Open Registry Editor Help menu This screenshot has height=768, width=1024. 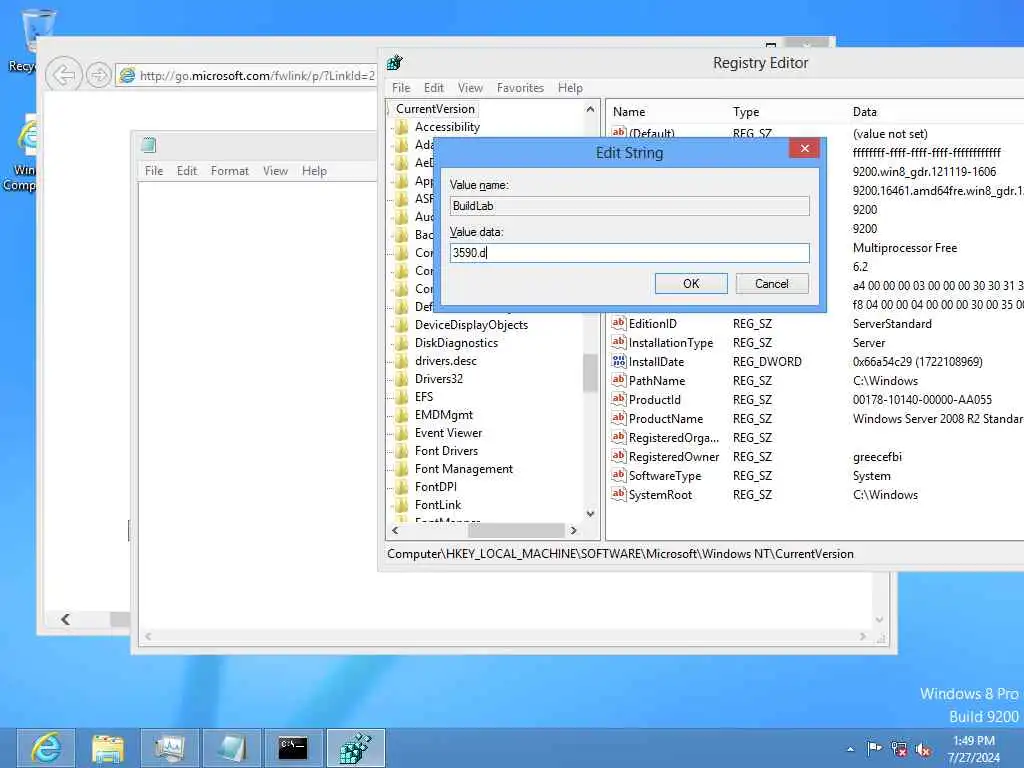coord(570,88)
